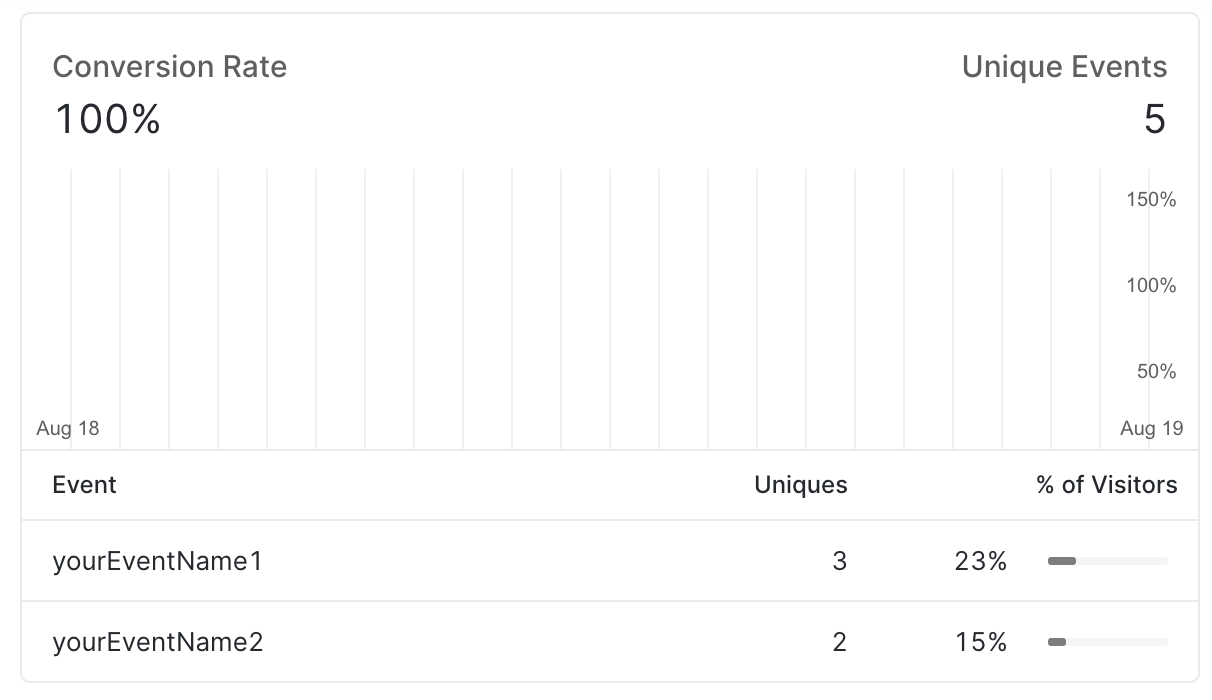
Task: Click the Unique Events heading
Action: 1064,67
